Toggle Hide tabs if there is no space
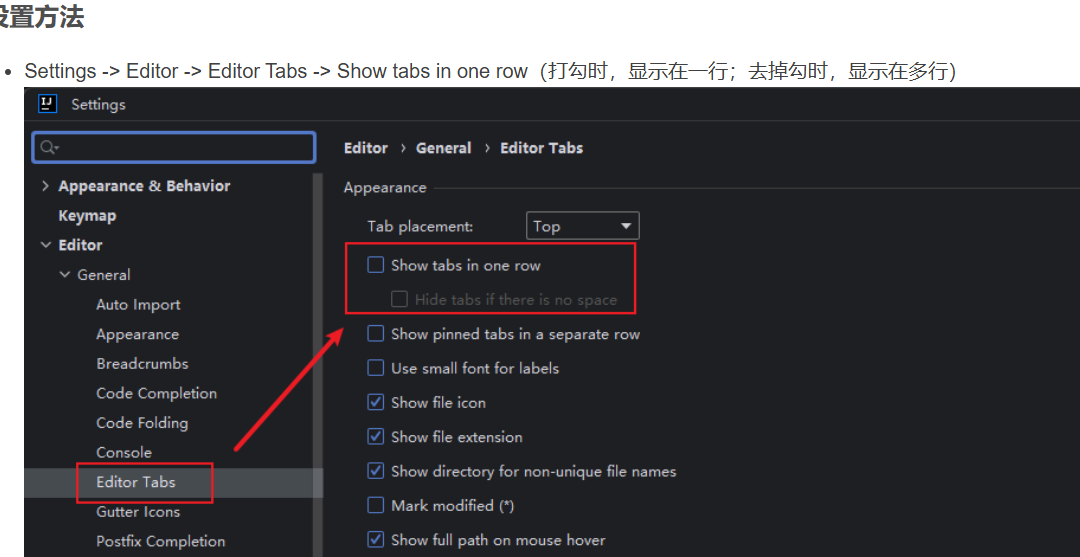The width and height of the screenshot is (1080, 557). tap(399, 299)
